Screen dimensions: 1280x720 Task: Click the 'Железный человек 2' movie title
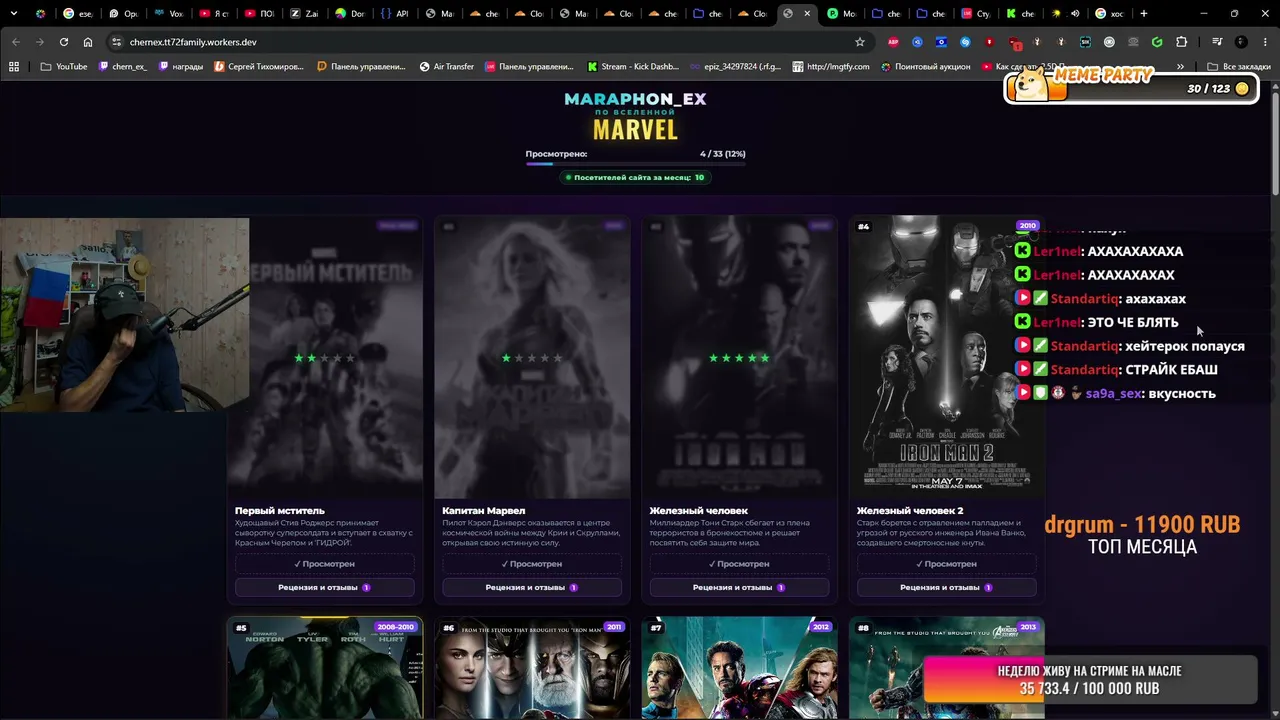[910, 511]
